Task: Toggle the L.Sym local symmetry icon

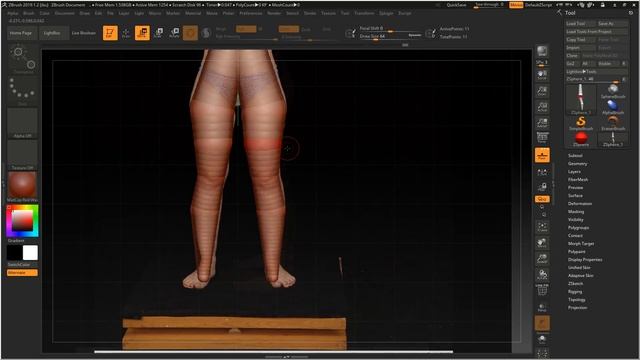Action: (x=542, y=172)
